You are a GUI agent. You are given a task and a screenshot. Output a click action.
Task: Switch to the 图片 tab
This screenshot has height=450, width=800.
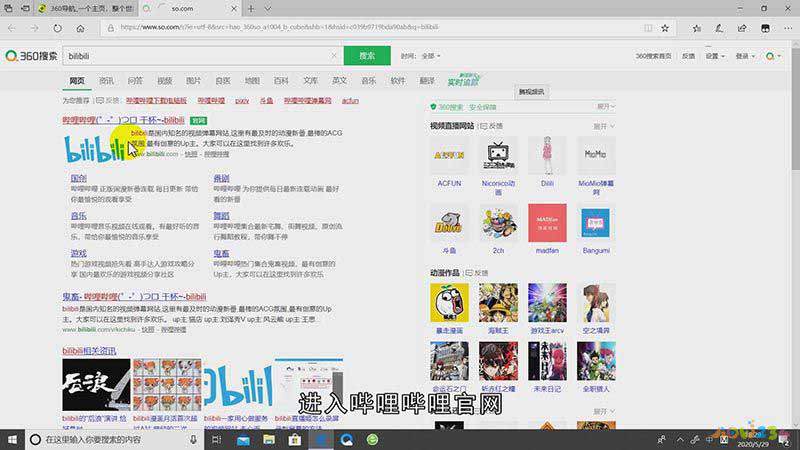193,81
